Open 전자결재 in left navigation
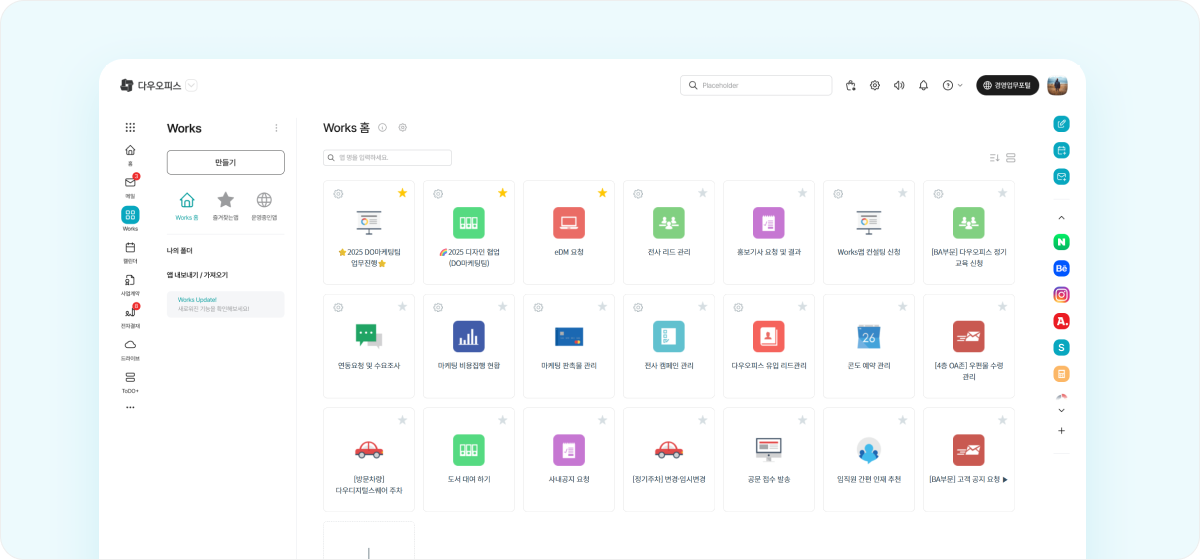Image resolution: width=1200 pixels, height=560 pixels. (x=130, y=316)
